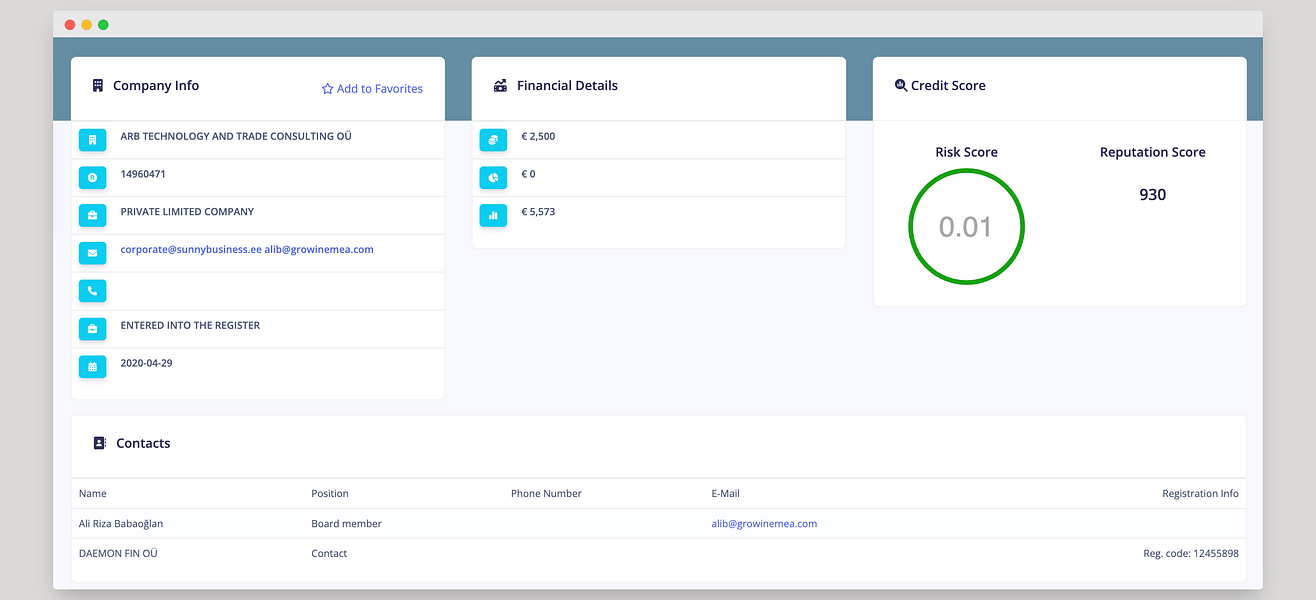This screenshot has height=600, width=1316.
Task: Click the Company Info header building icon
Action: [x=98, y=86]
